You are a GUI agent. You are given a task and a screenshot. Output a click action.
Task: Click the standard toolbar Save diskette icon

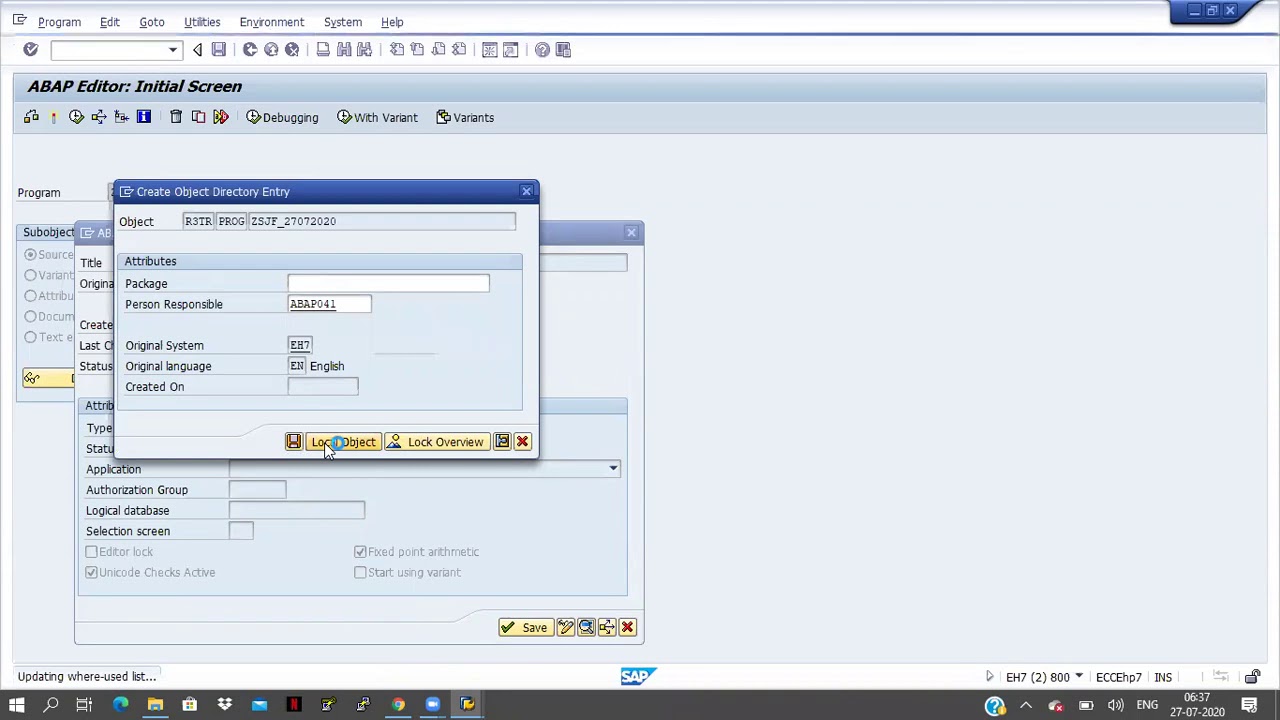(218, 50)
